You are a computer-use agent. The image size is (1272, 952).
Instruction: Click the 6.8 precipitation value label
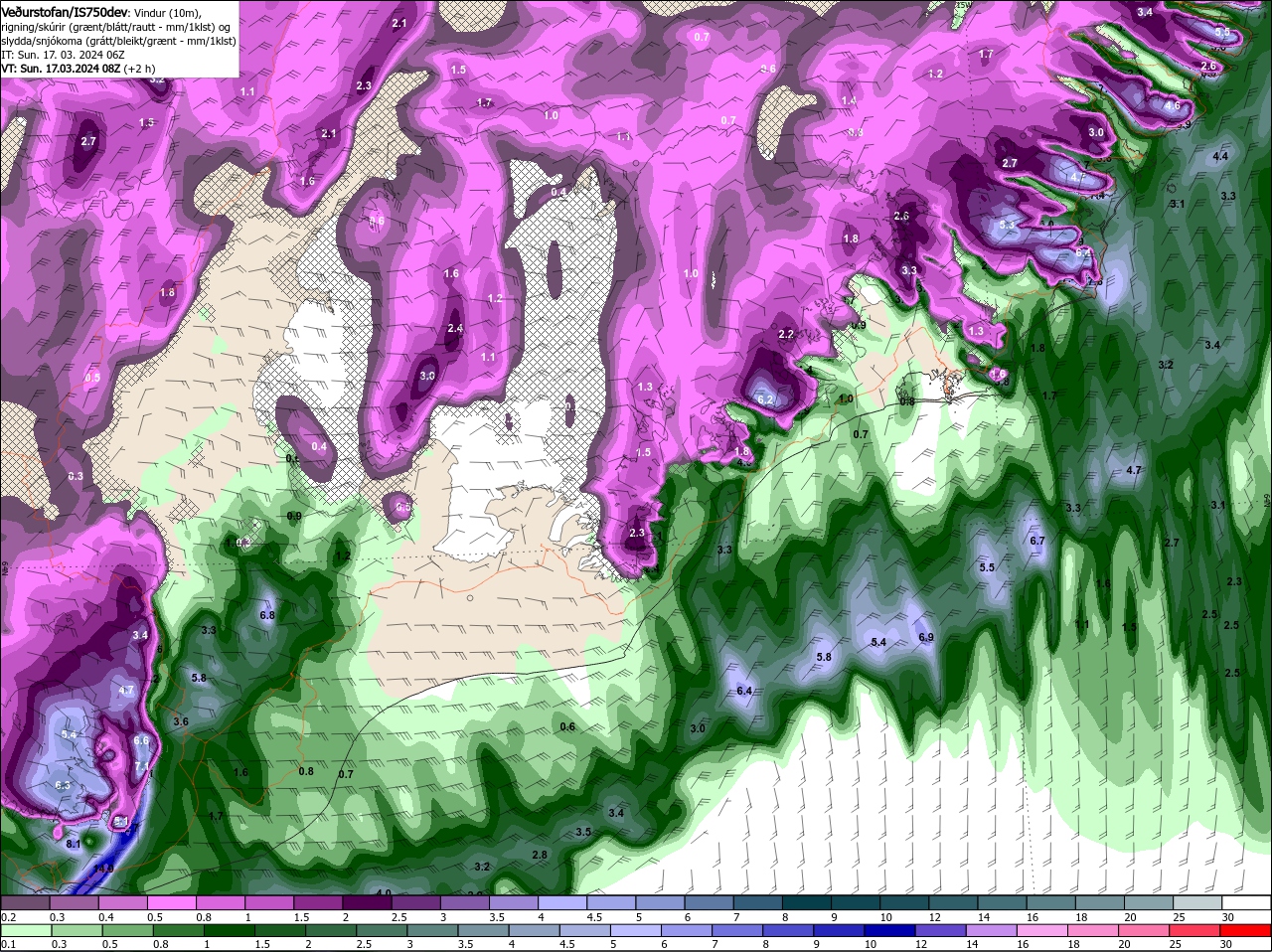[x=267, y=615]
